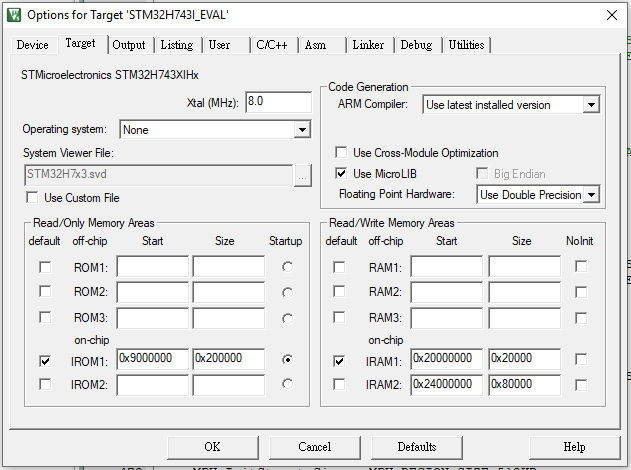
Task: Click the Xtal (MHz) input field
Action: pyautogui.click(x=278, y=102)
